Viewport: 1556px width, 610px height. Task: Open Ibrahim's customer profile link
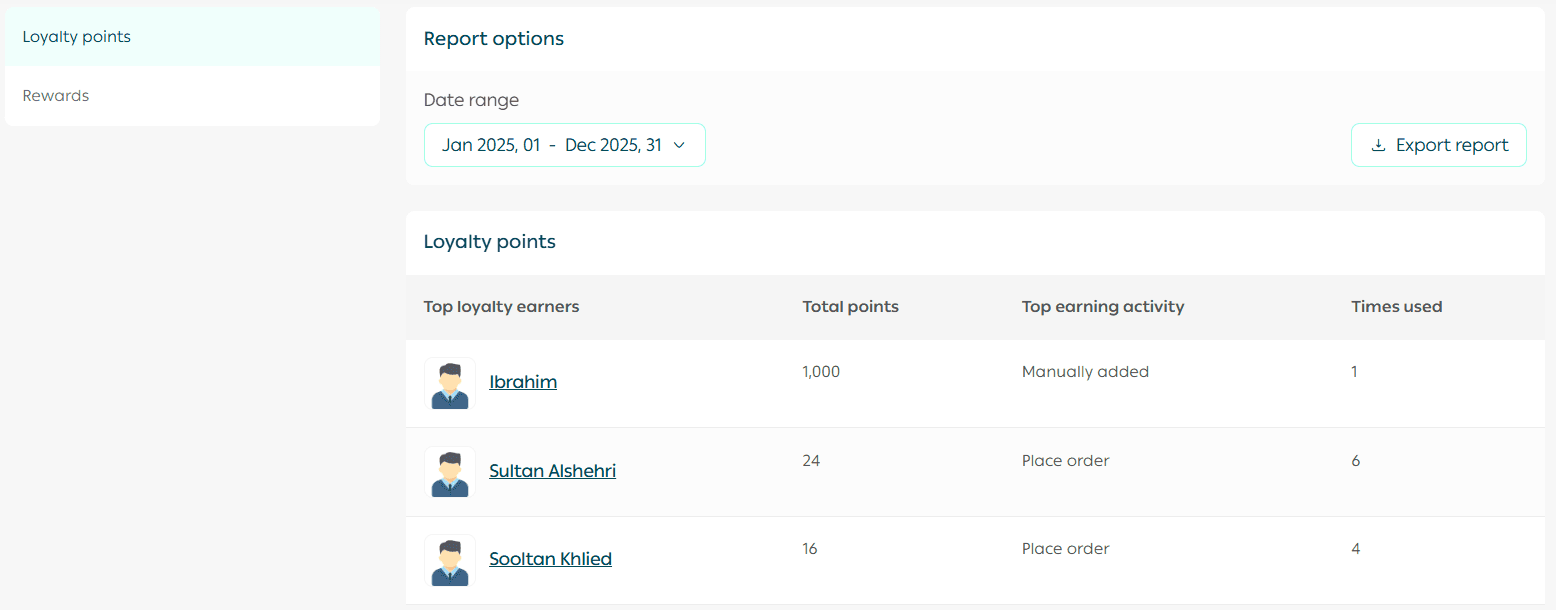523,382
